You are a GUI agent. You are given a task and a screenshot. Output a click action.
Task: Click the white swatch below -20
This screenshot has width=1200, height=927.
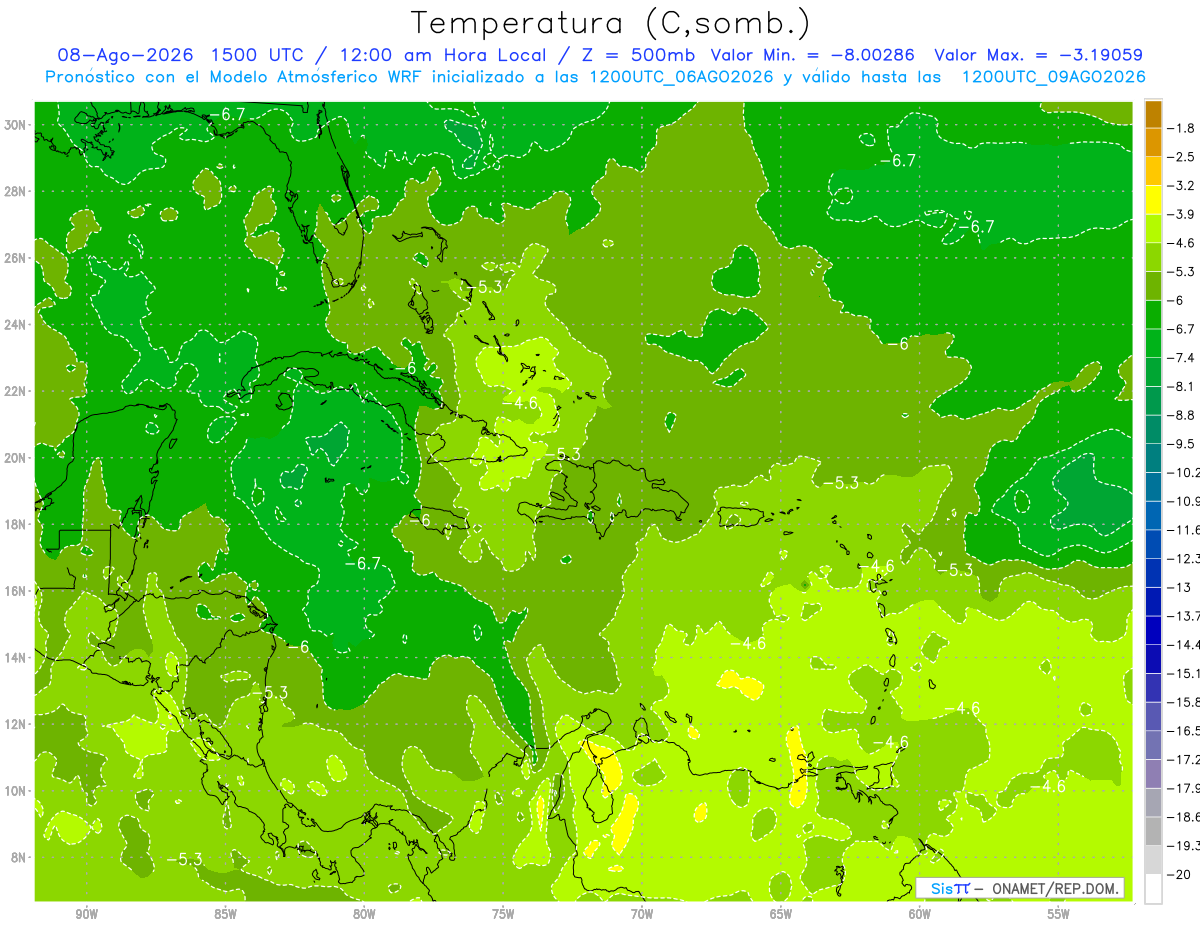[x=1153, y=888]
